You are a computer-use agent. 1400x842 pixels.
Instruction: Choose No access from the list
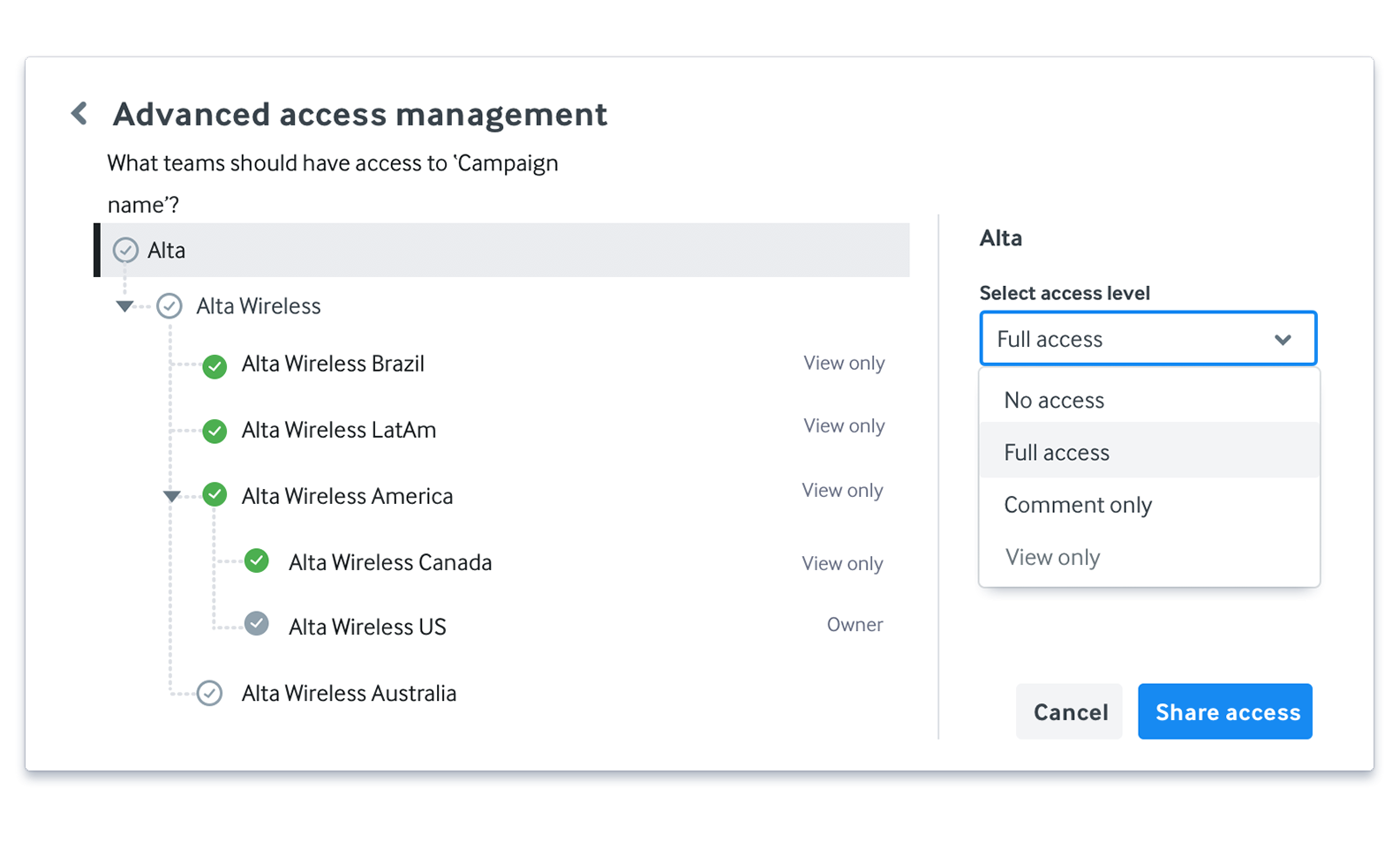coord(1149,400)
